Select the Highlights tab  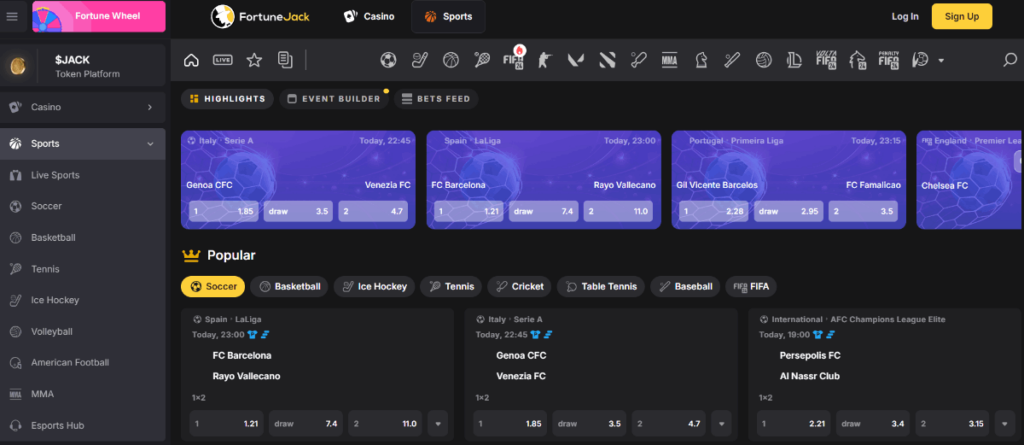coord(227,99)
